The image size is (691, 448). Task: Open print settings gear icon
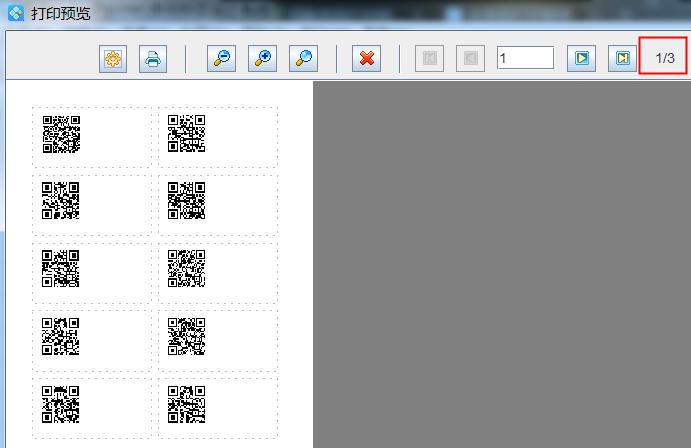[113, 59]
